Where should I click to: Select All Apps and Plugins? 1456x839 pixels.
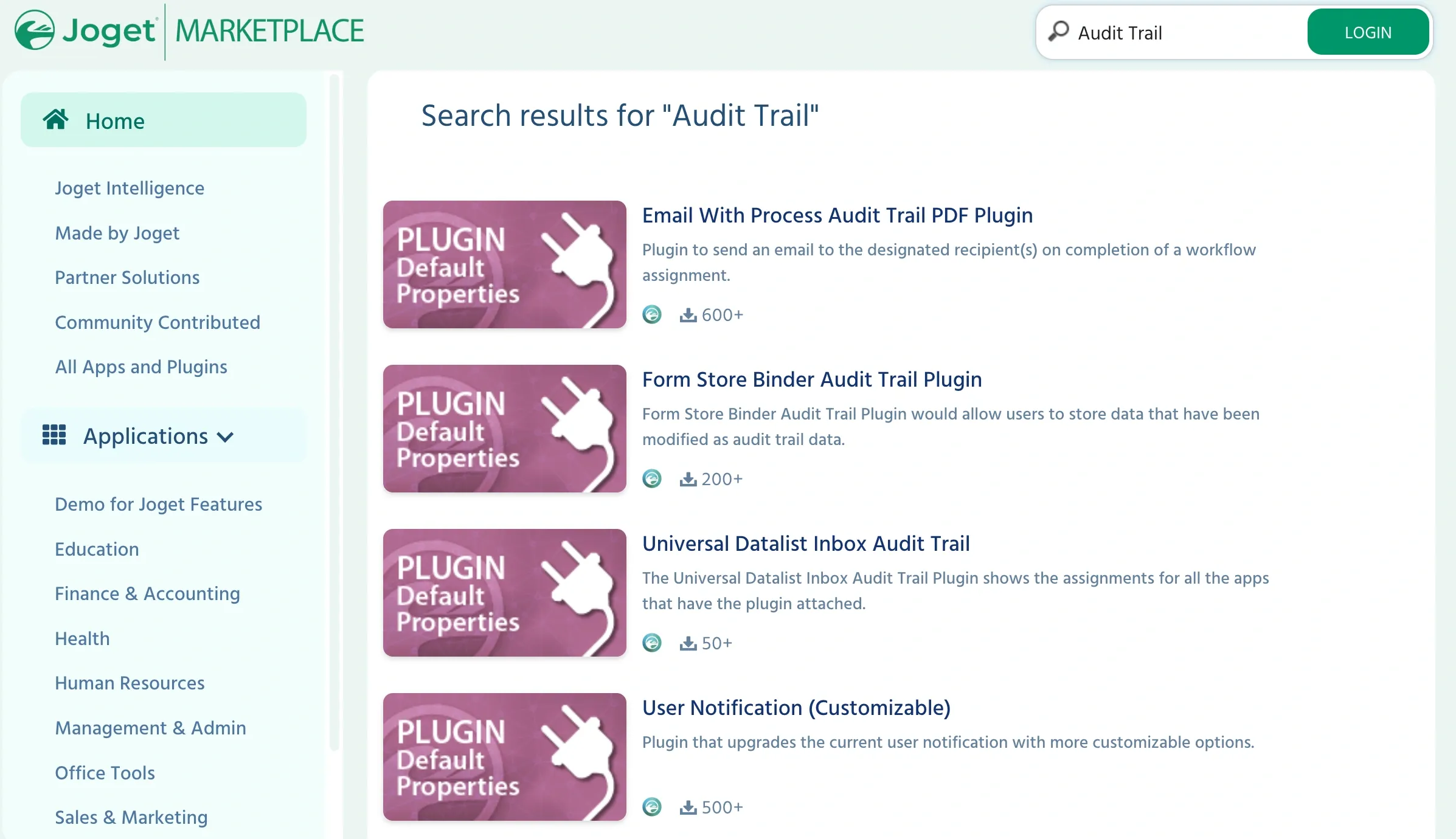pyautogui.click(x=140, y=367)
